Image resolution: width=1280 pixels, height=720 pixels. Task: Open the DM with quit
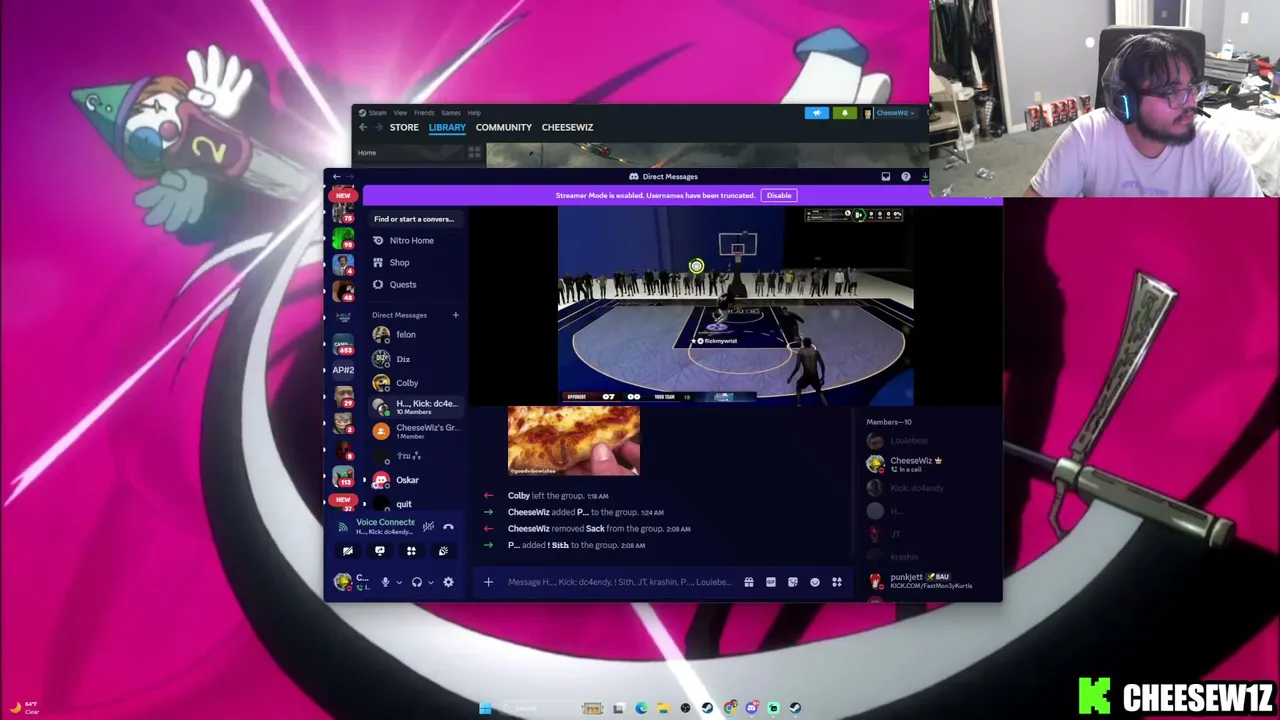pyautogui.click(x=414, y=504)
